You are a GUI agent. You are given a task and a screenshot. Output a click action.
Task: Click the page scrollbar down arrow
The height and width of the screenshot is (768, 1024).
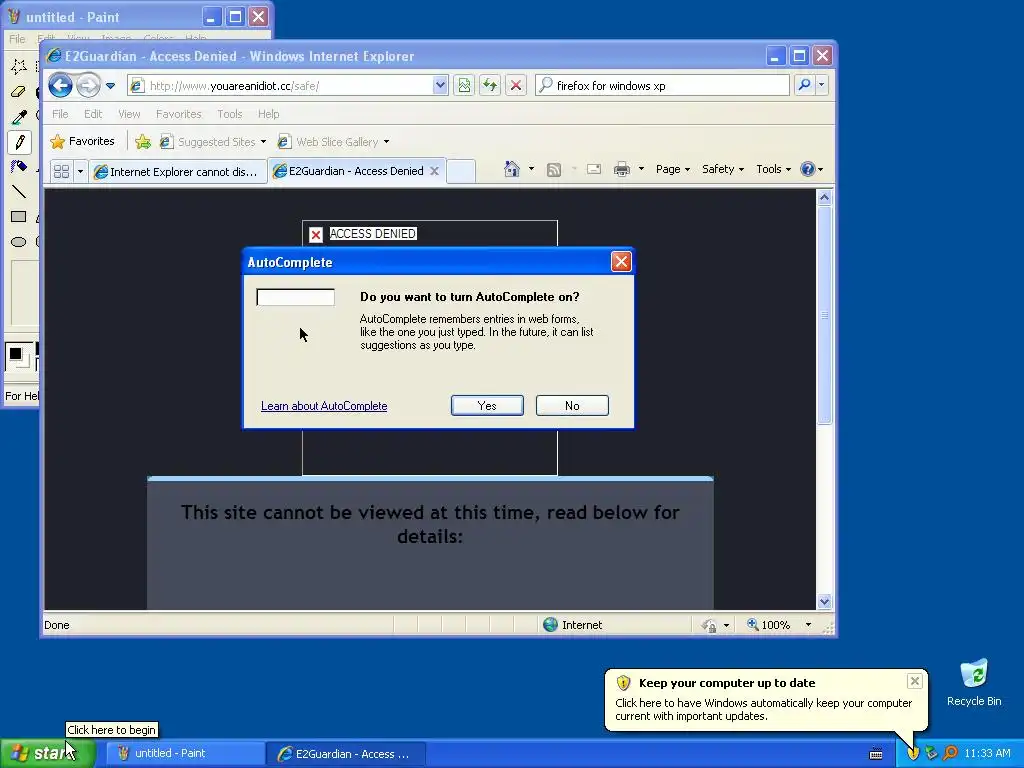click(824, 601)
